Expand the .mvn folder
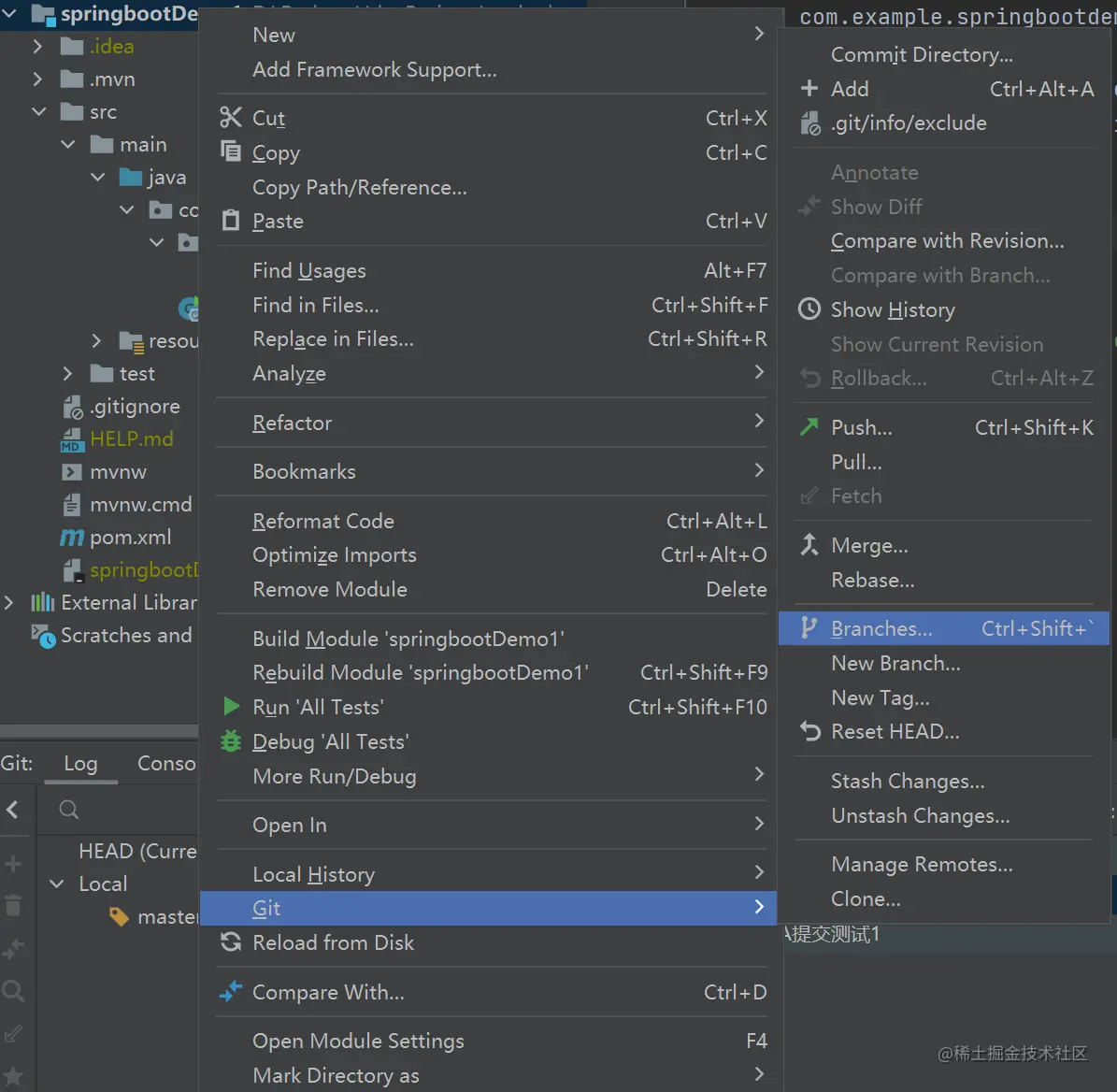The width and height of the screenshot is (1117, 1092). click(37, 79)
